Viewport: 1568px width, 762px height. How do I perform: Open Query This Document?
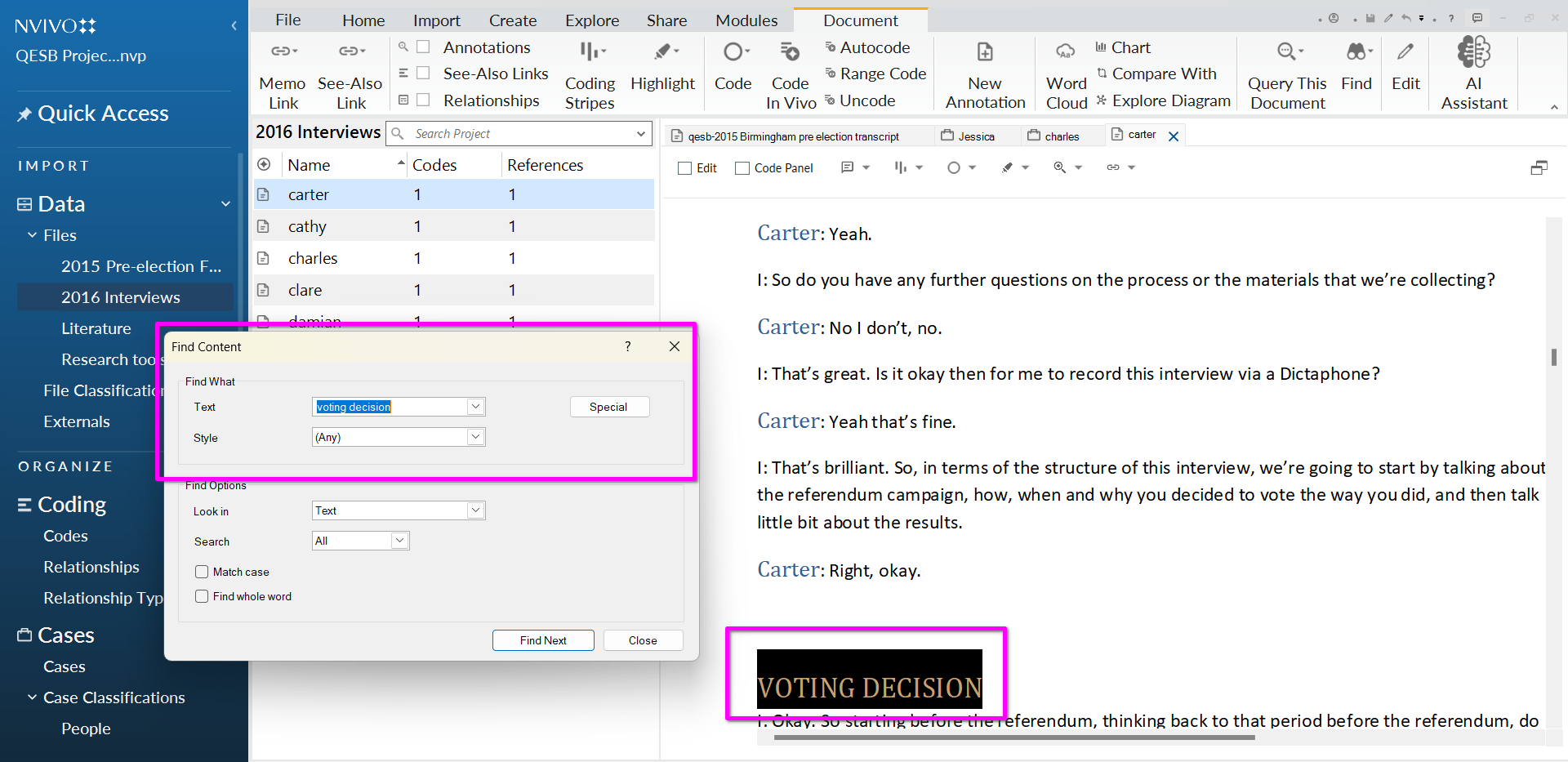point(1287,75)
